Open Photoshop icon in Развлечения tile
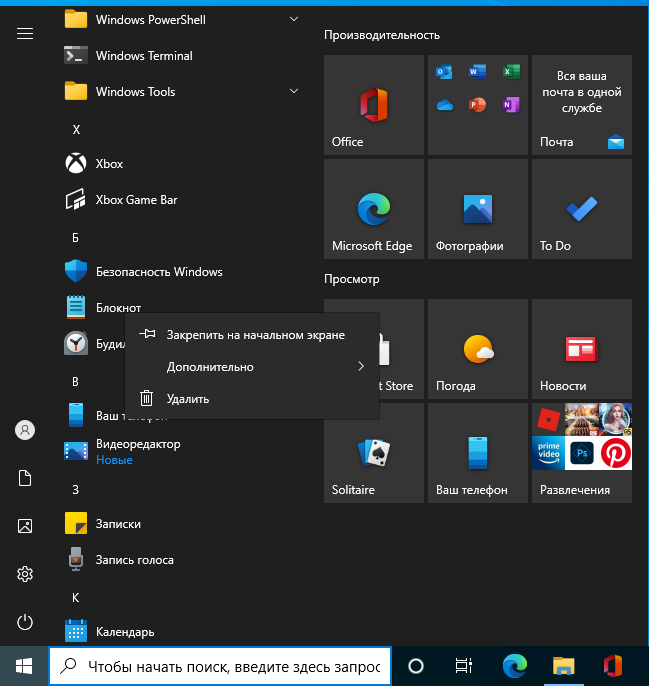 click(x=582, y=453)
